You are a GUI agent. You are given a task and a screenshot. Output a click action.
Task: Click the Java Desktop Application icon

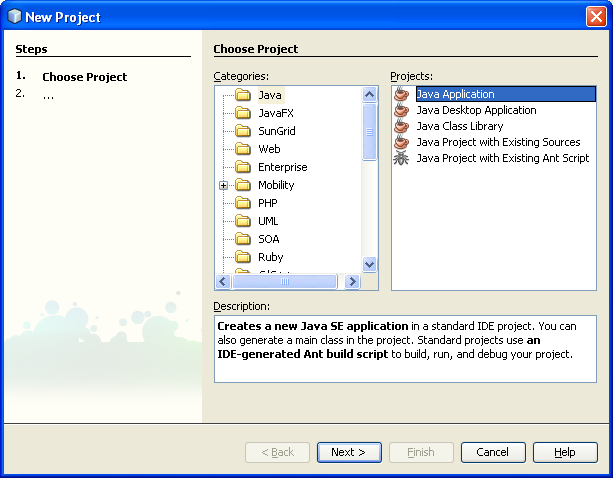tap(401, 111)
